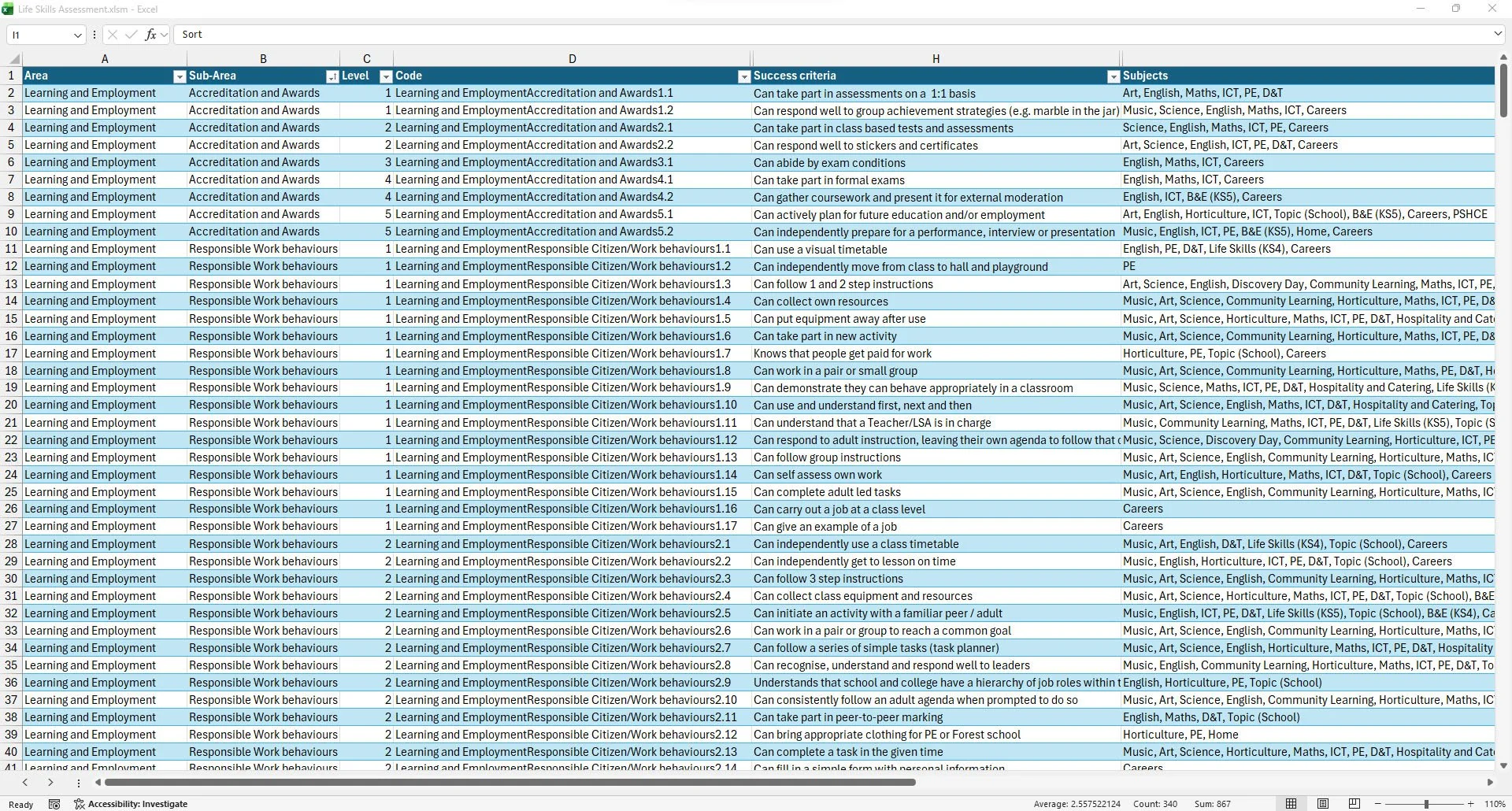
Task: Click the vertical scrollbar up arrow
Action: click(x=1503, y=57)
